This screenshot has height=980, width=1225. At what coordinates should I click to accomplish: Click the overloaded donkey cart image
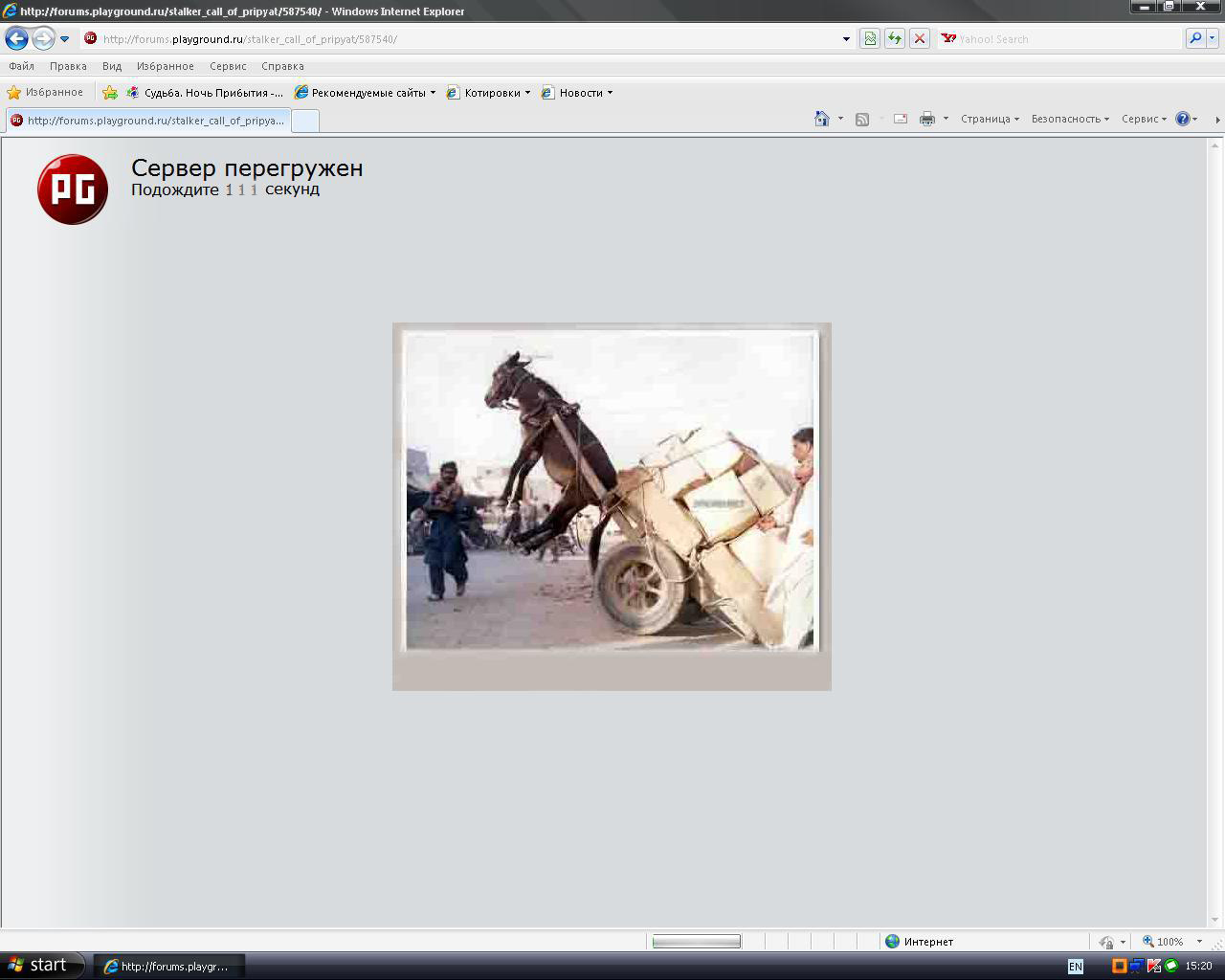point(612,506)
